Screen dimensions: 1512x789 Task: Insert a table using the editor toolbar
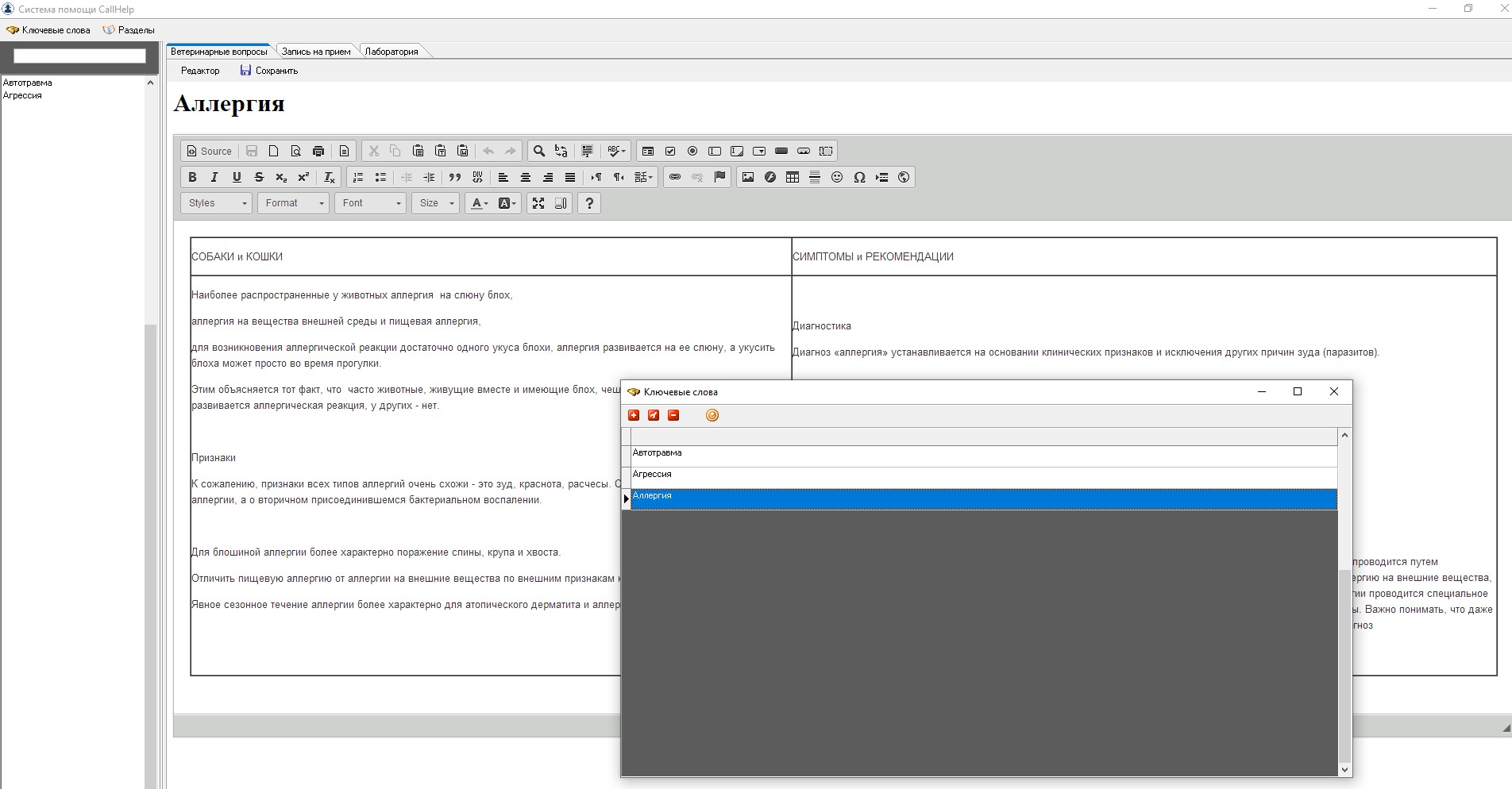pos(793,177)
